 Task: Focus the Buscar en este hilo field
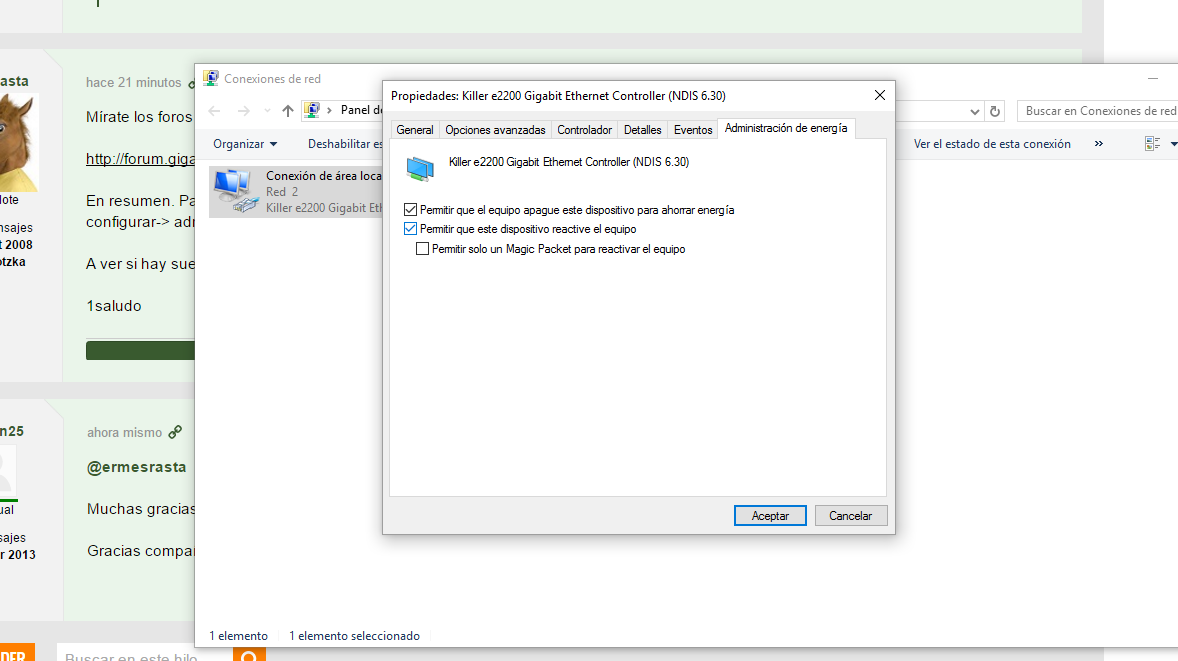click(x=144, y=655)
